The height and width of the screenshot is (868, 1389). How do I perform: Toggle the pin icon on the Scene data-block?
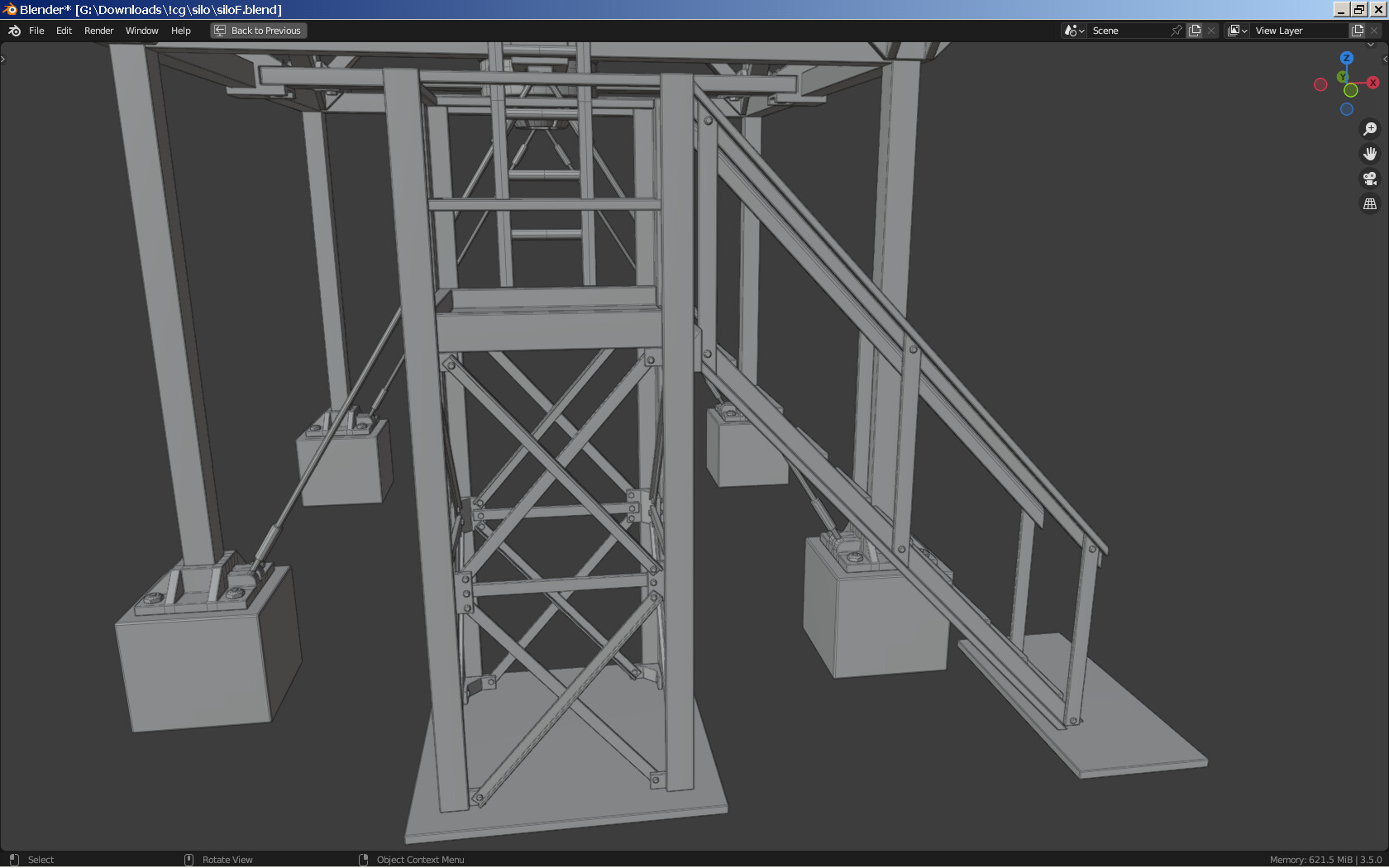1176,30
